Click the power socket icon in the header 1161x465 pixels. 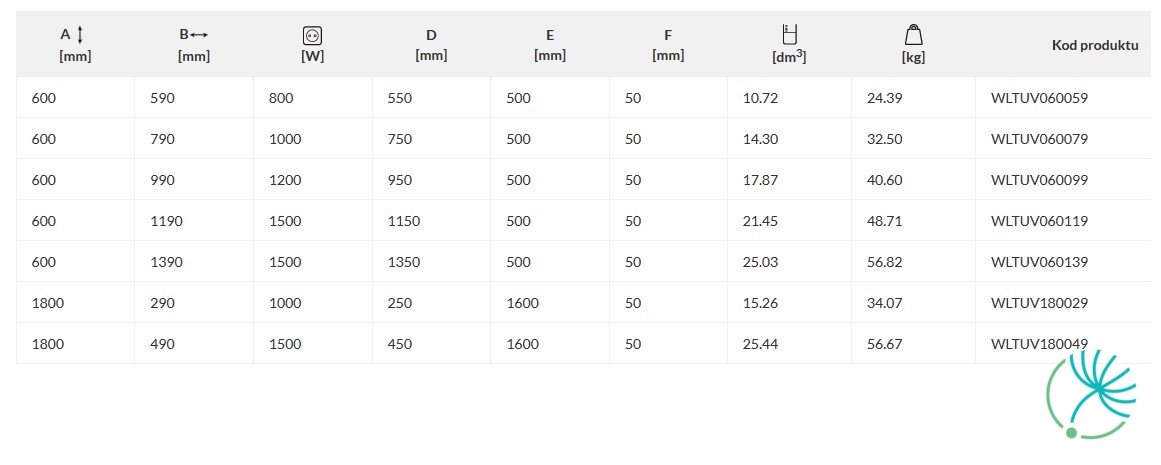(x=312, y=36)
